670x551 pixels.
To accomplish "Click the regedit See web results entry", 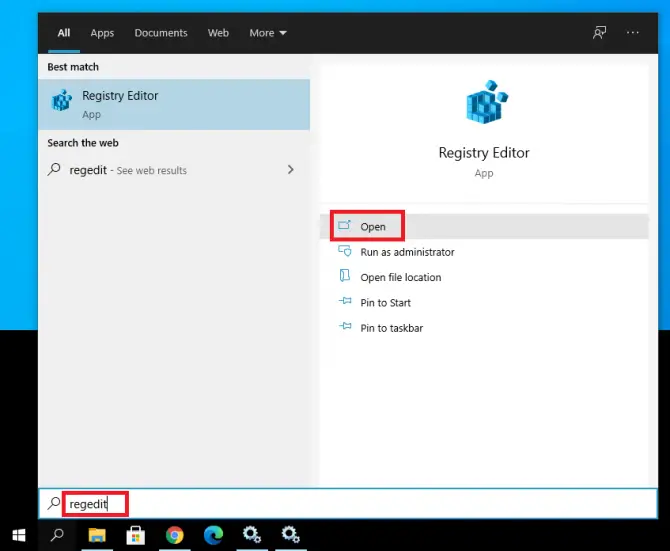I will [174, 170].
